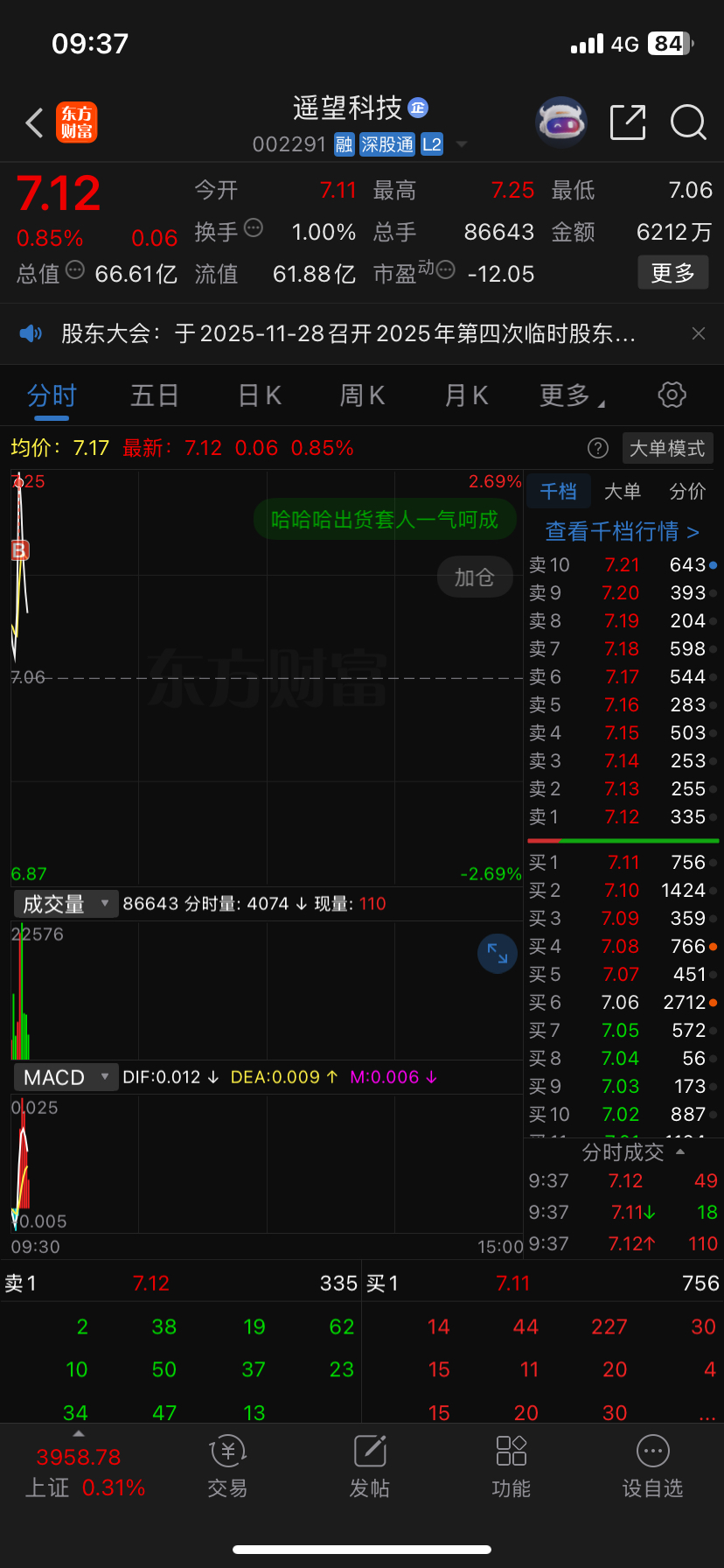Tap the info icon beside 市盈

tap(445, 269)
